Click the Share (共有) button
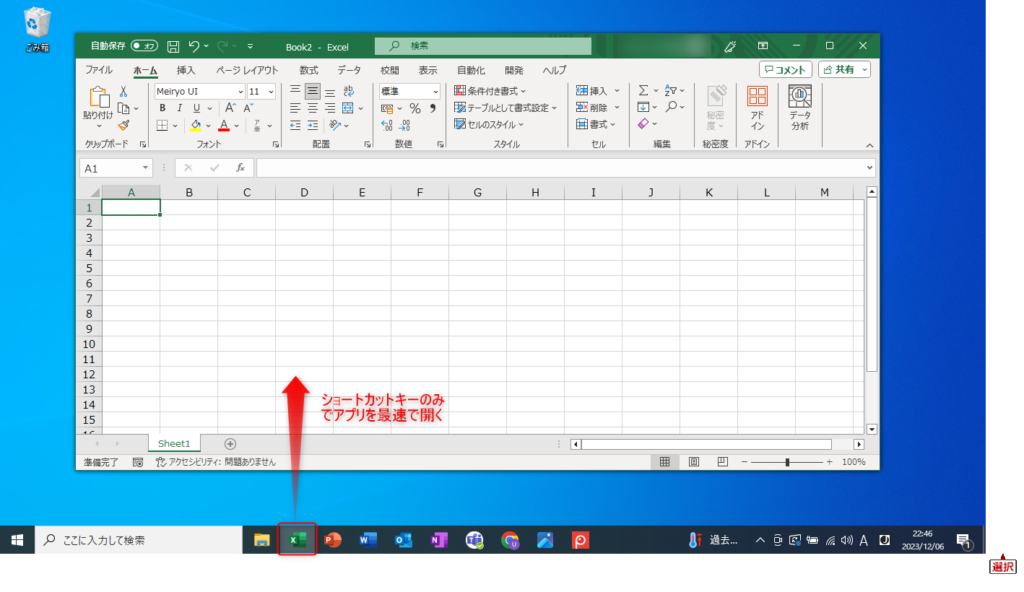 (844, 70)
